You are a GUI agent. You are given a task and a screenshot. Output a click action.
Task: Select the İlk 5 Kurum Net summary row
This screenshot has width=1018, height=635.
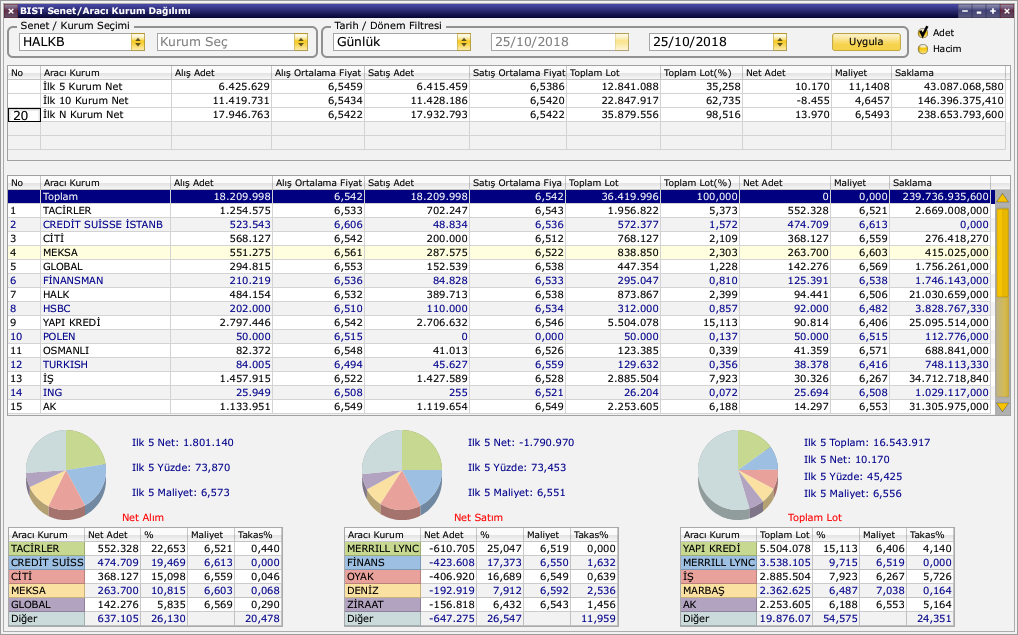tap(506, 86)
